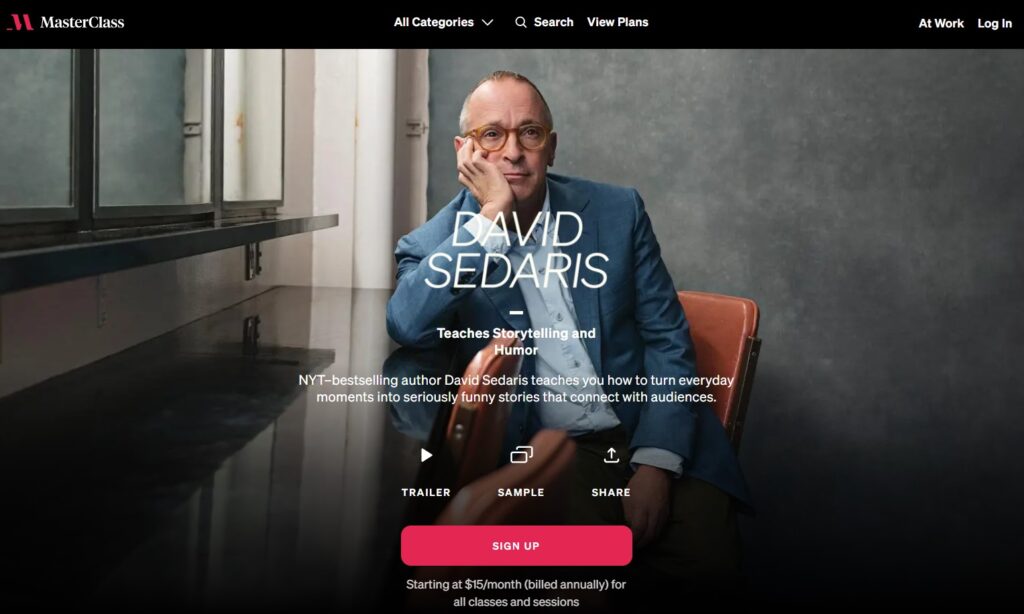Click the SHARE label
The image size is (1024, 614).
611,493
